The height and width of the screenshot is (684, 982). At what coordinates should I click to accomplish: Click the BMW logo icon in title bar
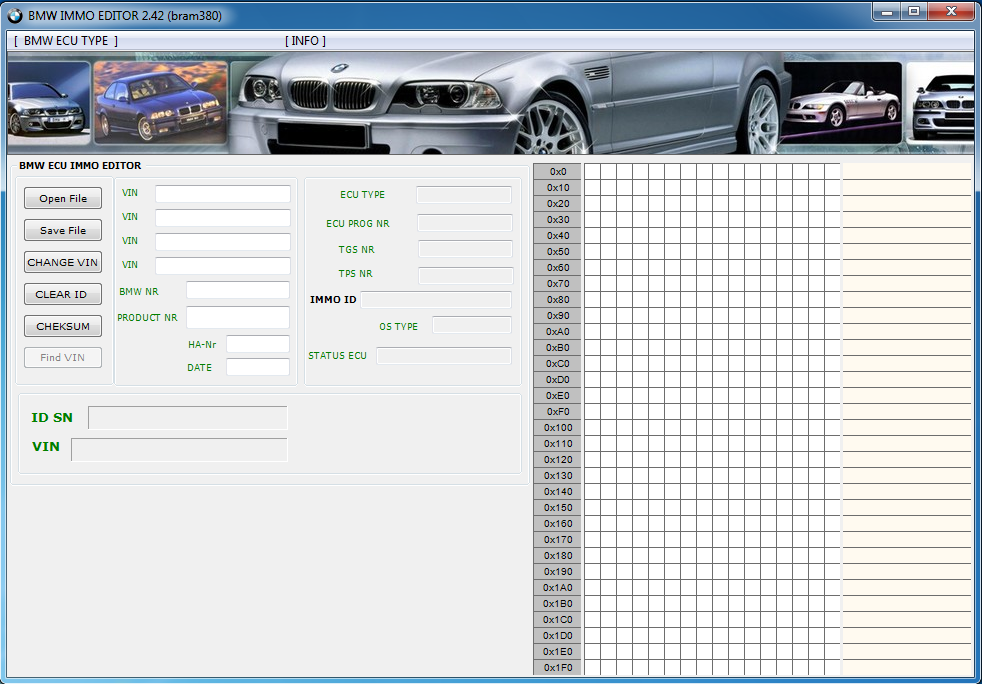coord(14,16)
